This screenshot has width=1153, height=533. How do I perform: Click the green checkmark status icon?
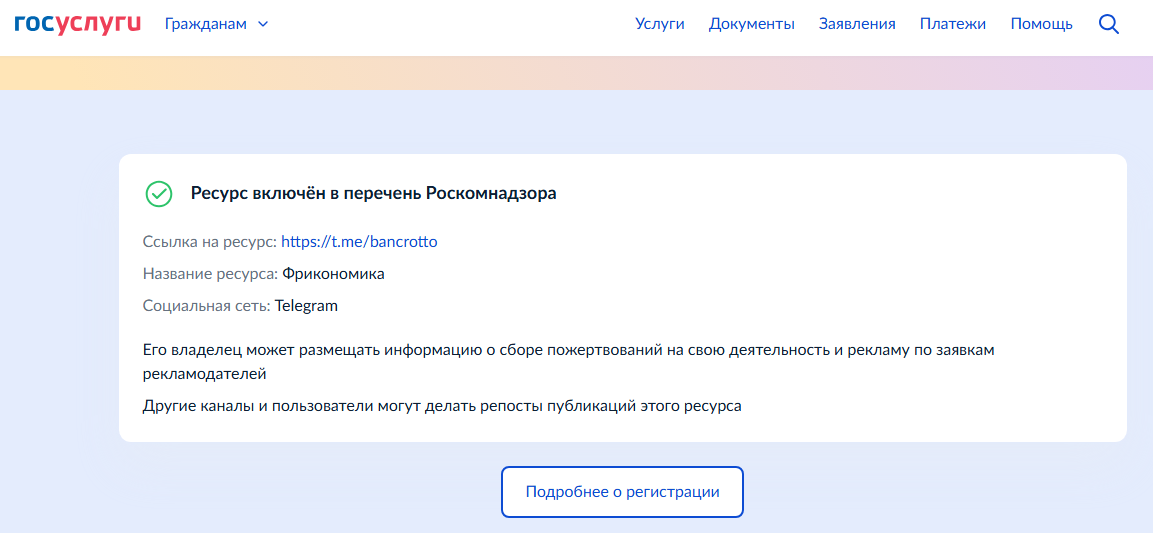pos(158,194)
